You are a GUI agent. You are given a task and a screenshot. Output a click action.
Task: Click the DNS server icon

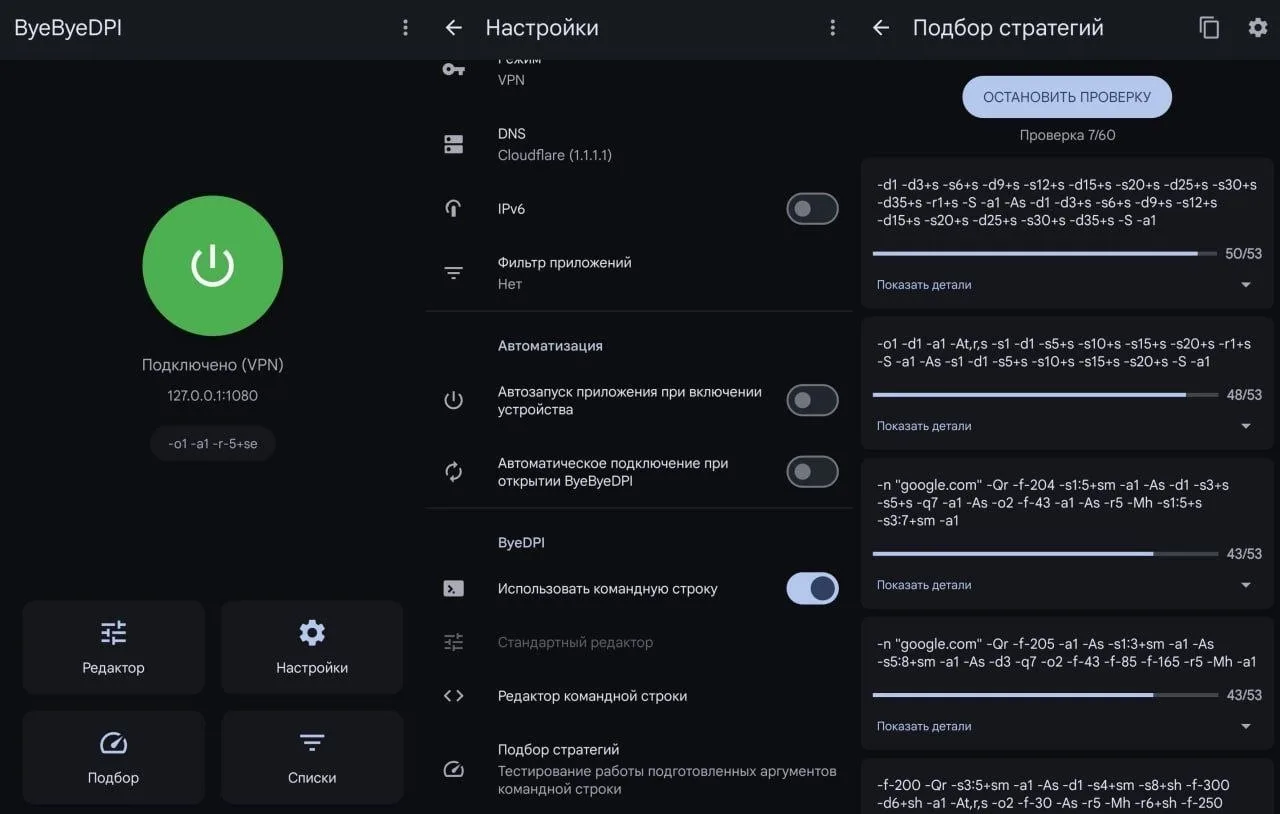pyautogui.click(x=454, y=145)
